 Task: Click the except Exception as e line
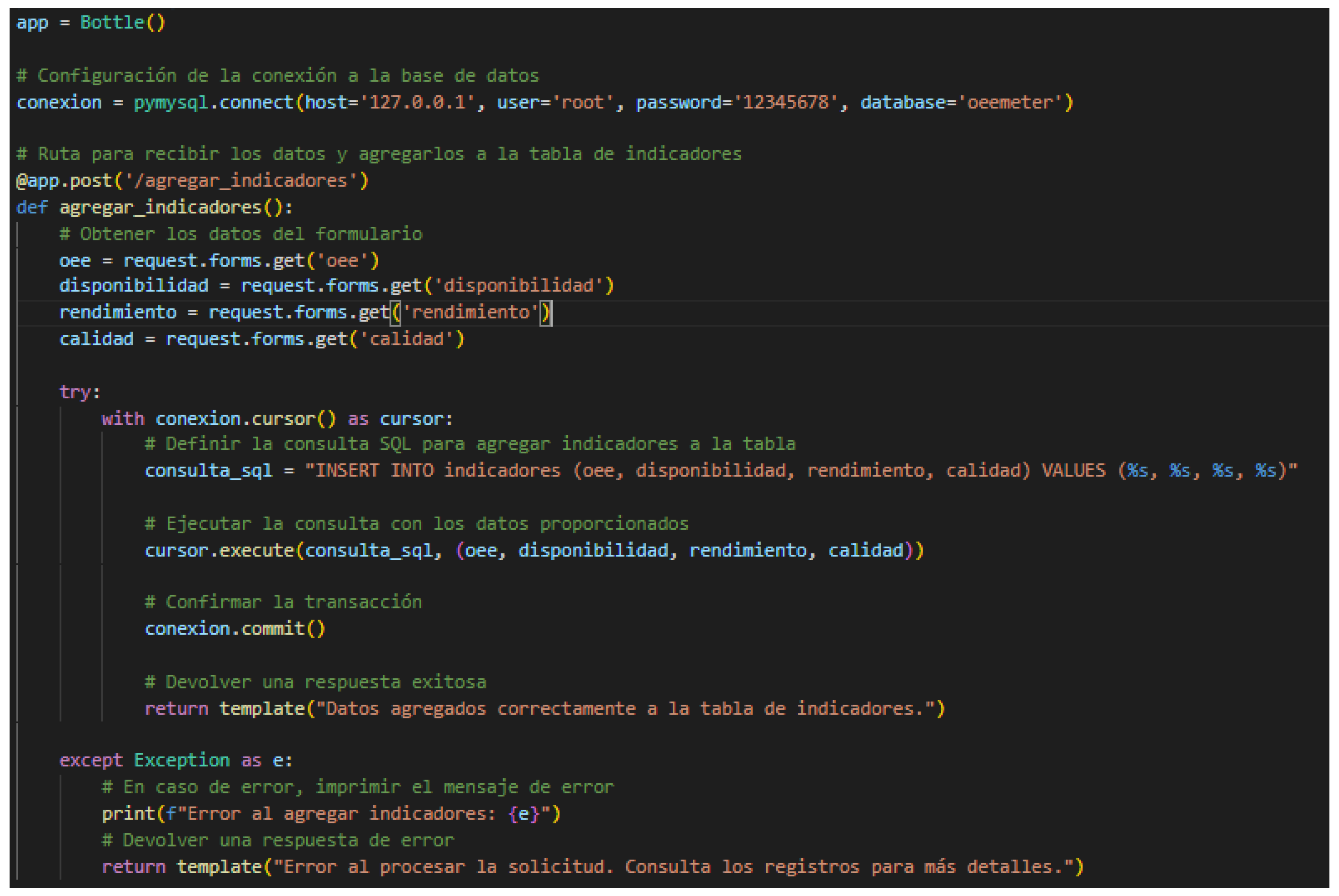175,761
